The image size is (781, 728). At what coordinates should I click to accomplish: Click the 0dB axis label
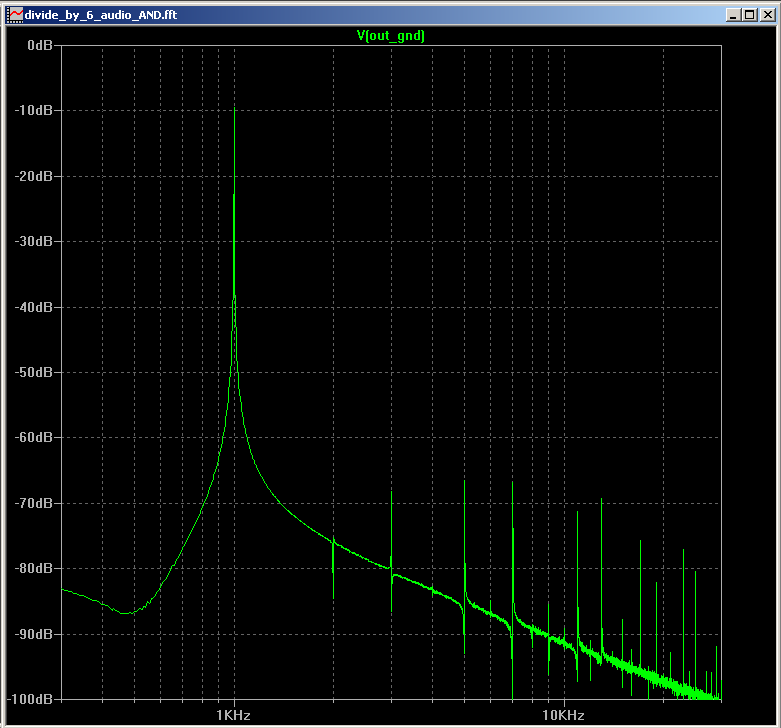[40, 46]
